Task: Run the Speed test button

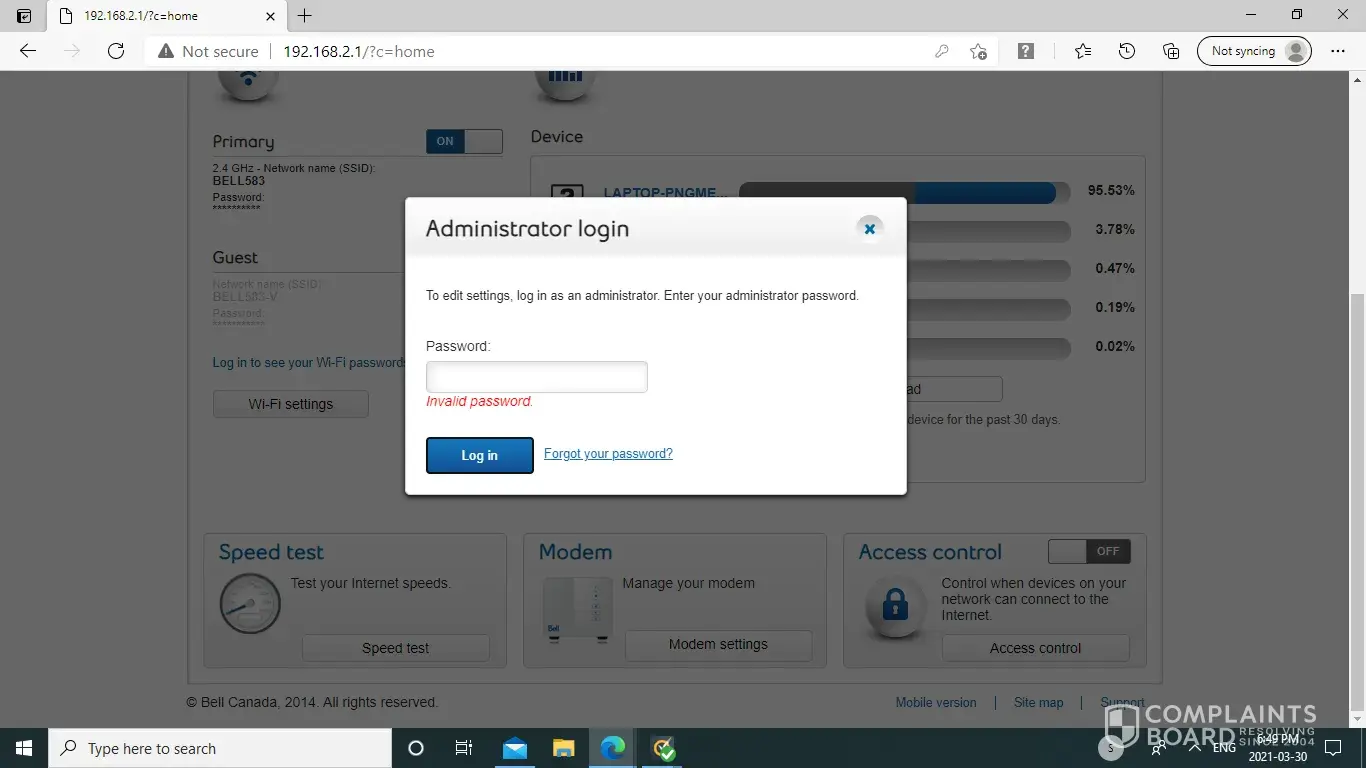Action: 396,648
